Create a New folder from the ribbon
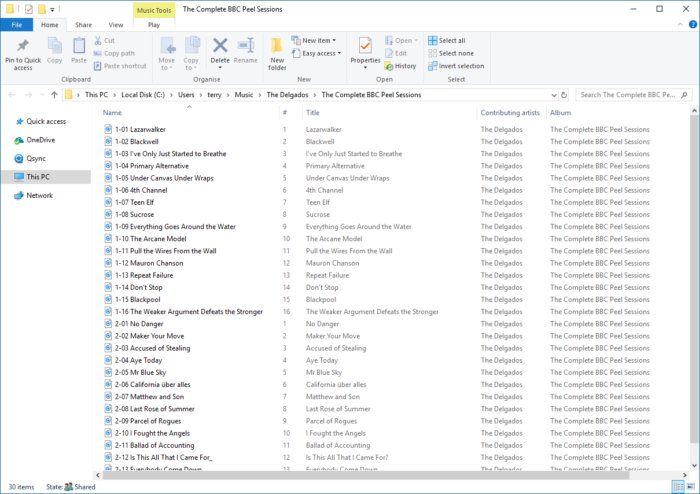Viewport: 700px width, 494px height. pos(277,54)
